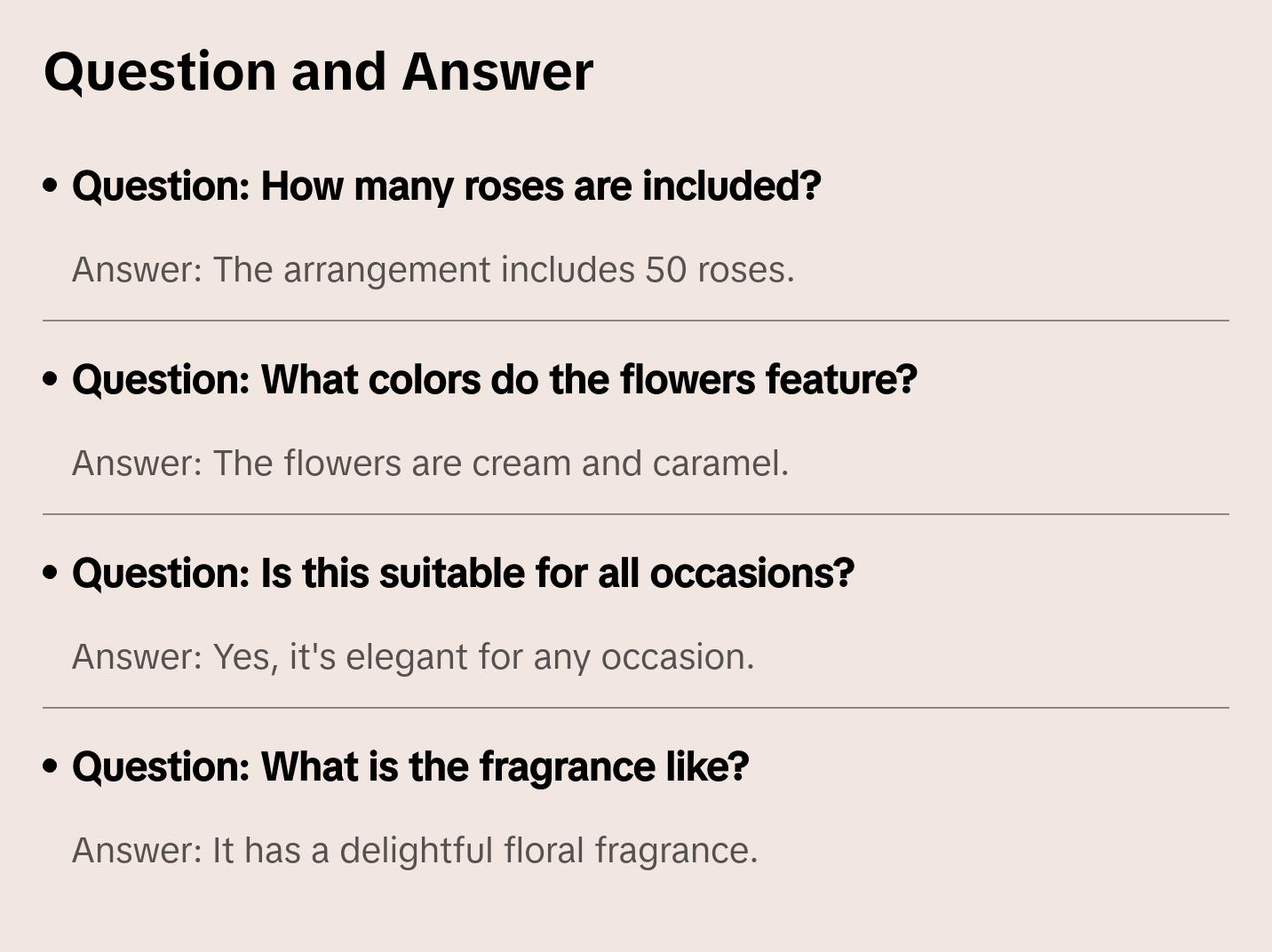The width and height of the screenshot is (1272, 952).
Task: Click the number '50' in first answer
Action: (665, 270)
